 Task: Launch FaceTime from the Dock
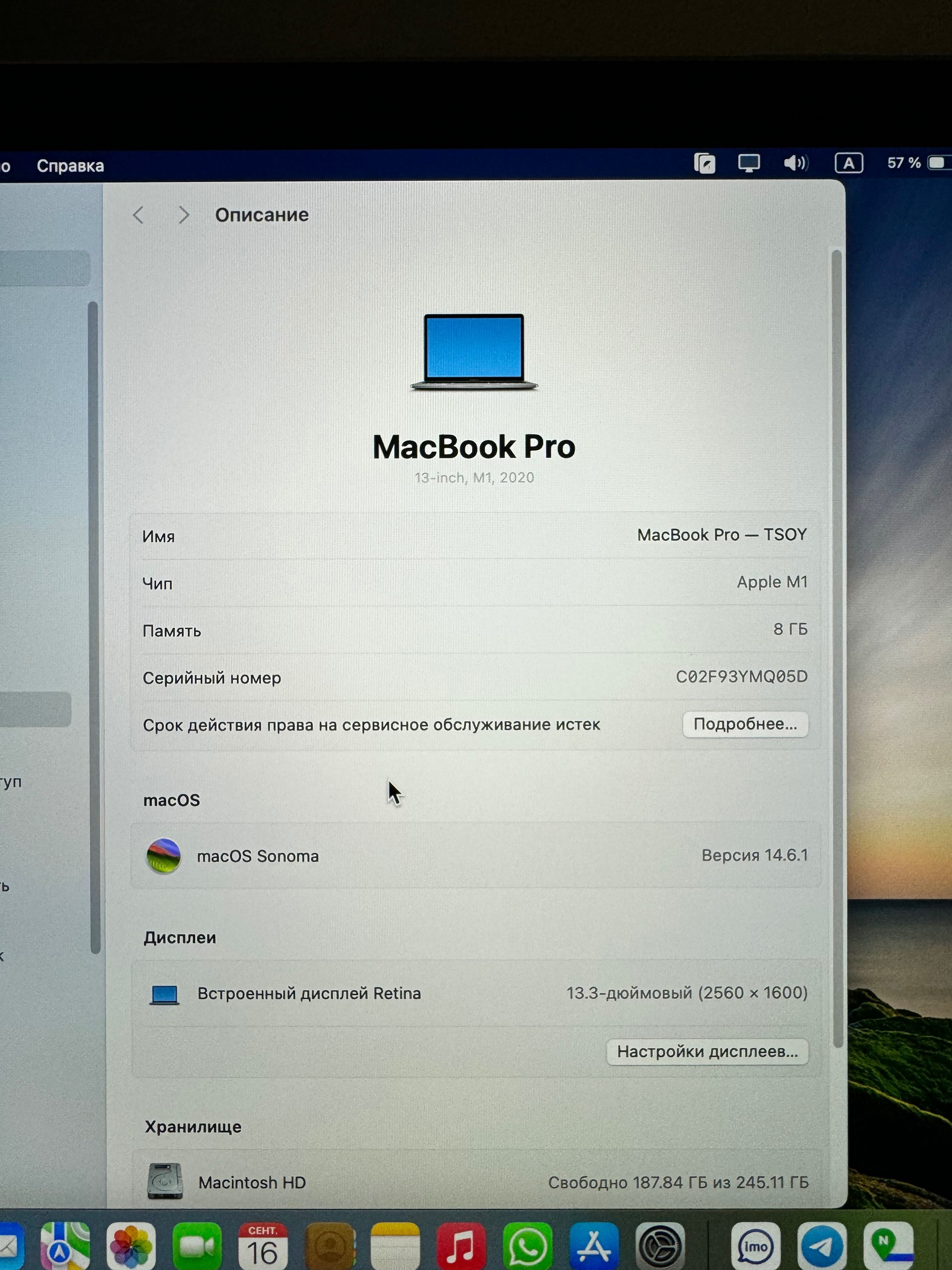point(197,1246)
